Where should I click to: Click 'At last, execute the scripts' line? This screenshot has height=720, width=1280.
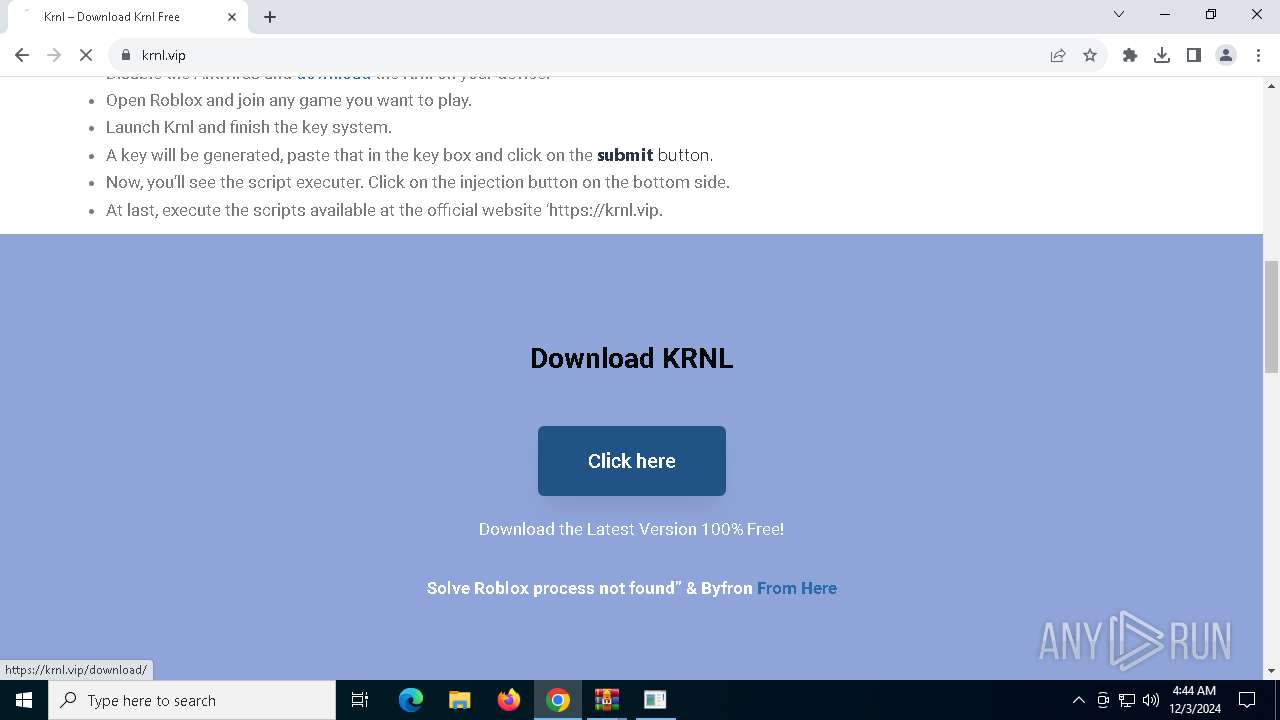click(384, 210)
